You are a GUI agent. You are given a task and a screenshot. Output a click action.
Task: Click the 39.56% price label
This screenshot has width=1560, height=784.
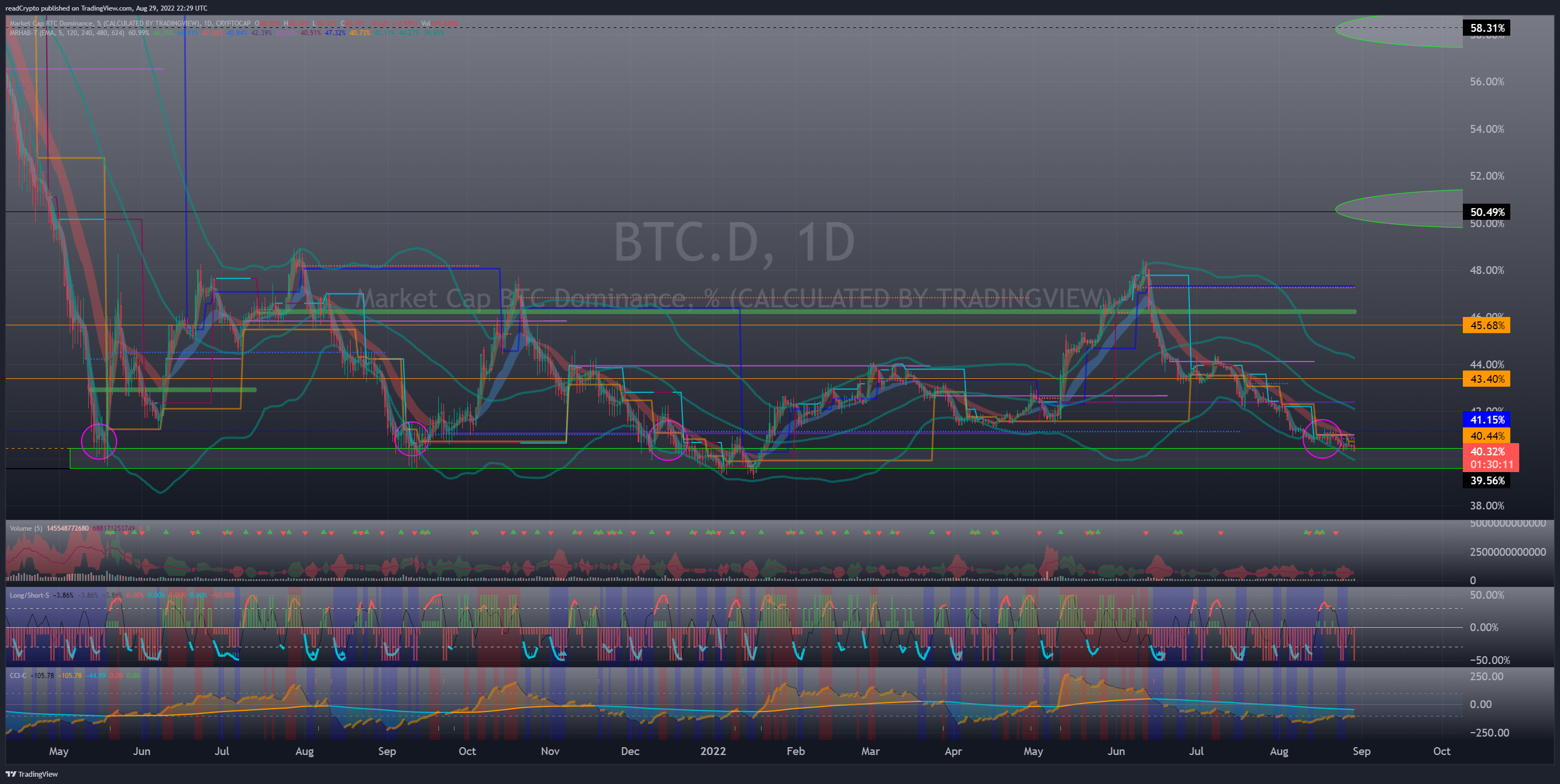(x=1487, y=480)
